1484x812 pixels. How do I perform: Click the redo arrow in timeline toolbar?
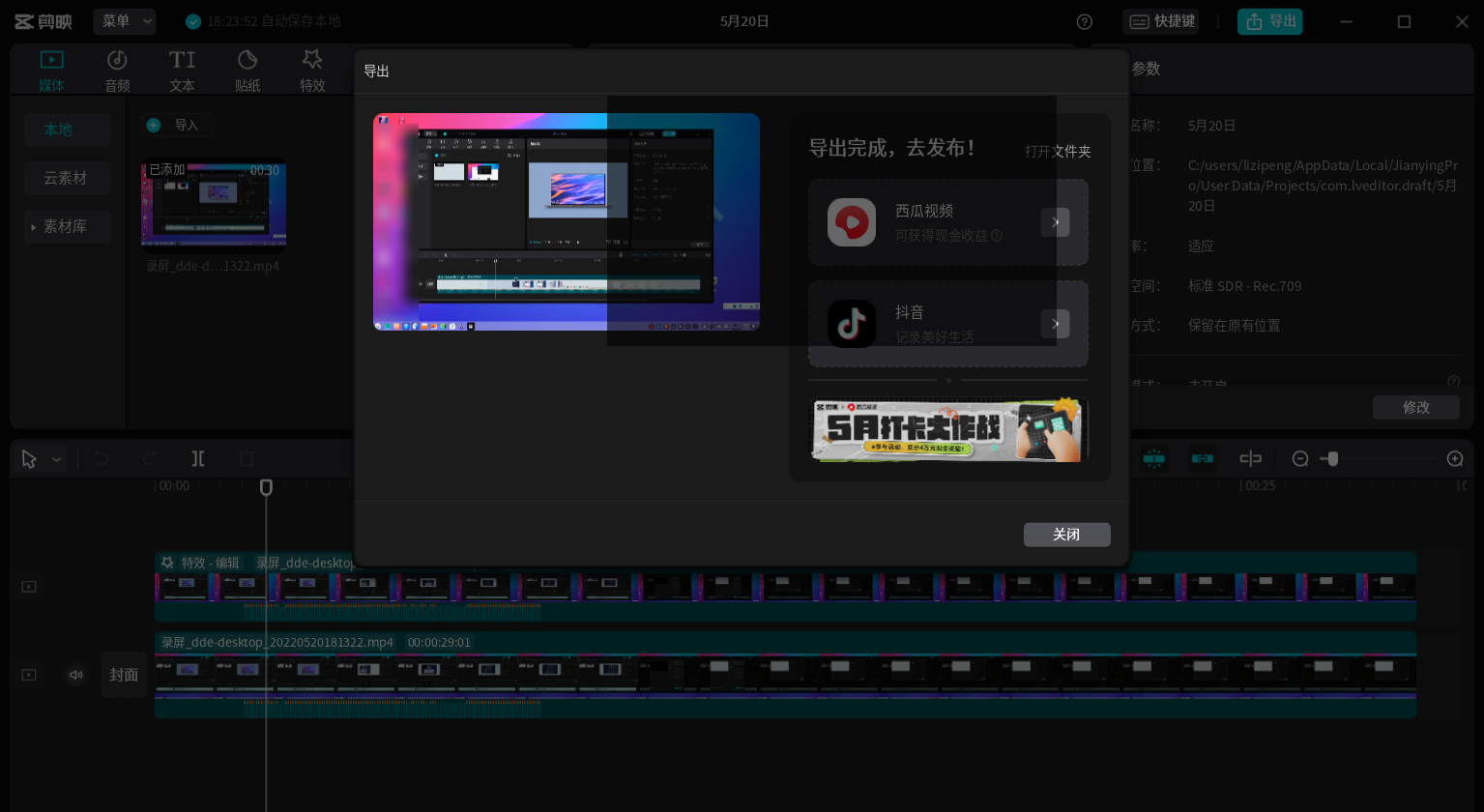pos(149,458)
